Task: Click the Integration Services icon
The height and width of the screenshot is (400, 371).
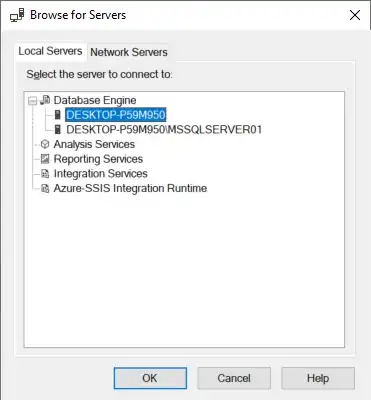Action: (x=45, y=174)
